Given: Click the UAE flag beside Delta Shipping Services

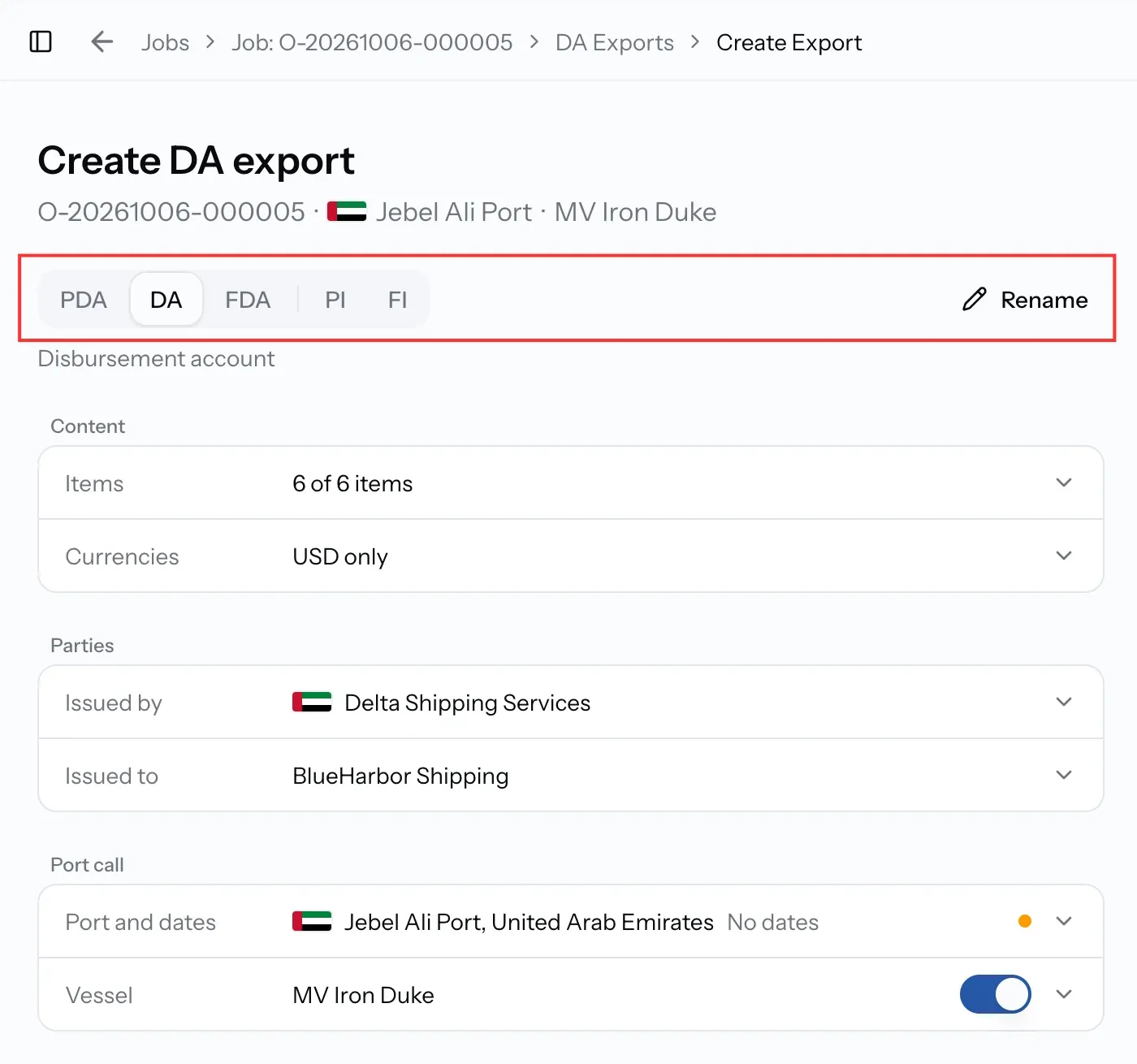Looking at the screenshot, I should point(312,702).
